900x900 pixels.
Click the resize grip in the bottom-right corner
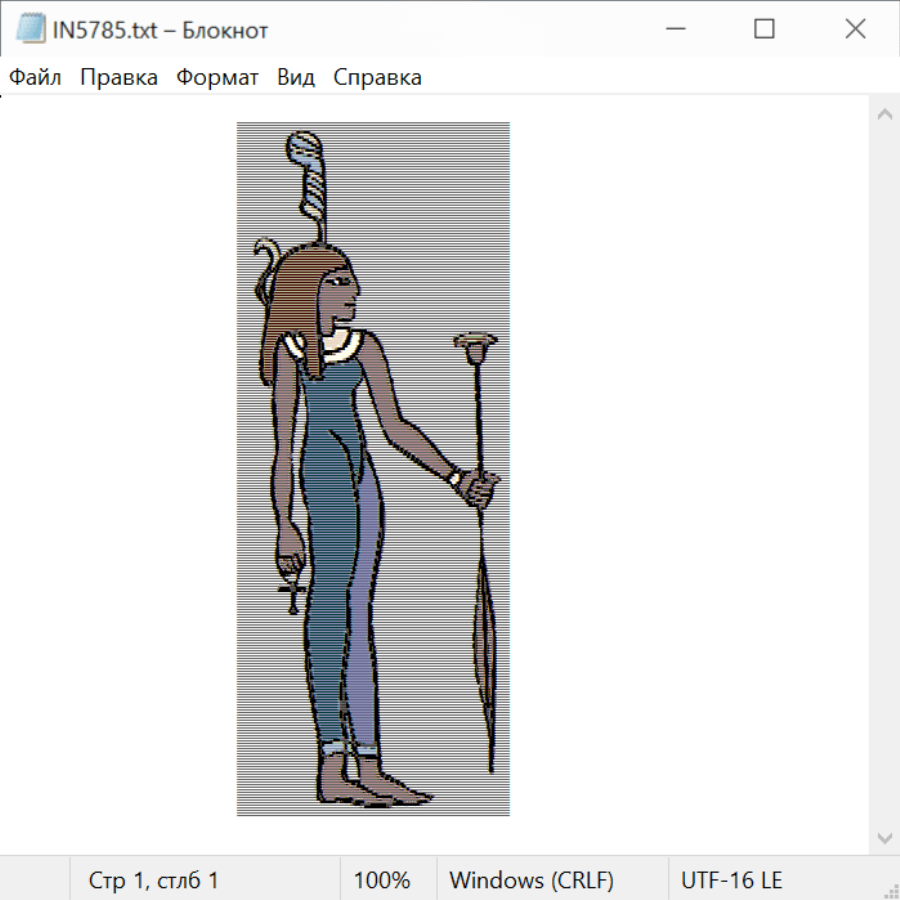890,890
